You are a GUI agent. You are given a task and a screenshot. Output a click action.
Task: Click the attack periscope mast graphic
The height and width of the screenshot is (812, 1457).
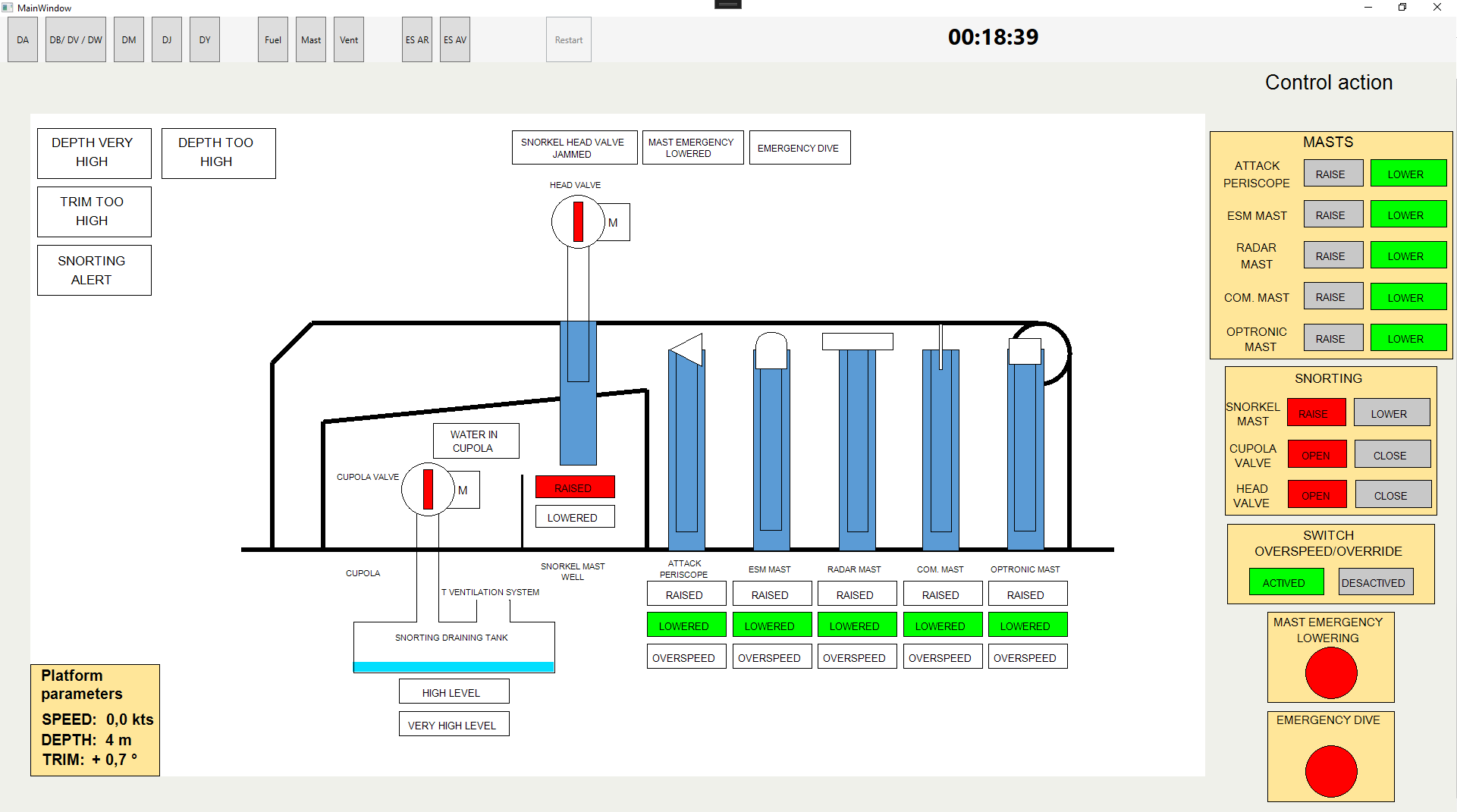[686, 447]
